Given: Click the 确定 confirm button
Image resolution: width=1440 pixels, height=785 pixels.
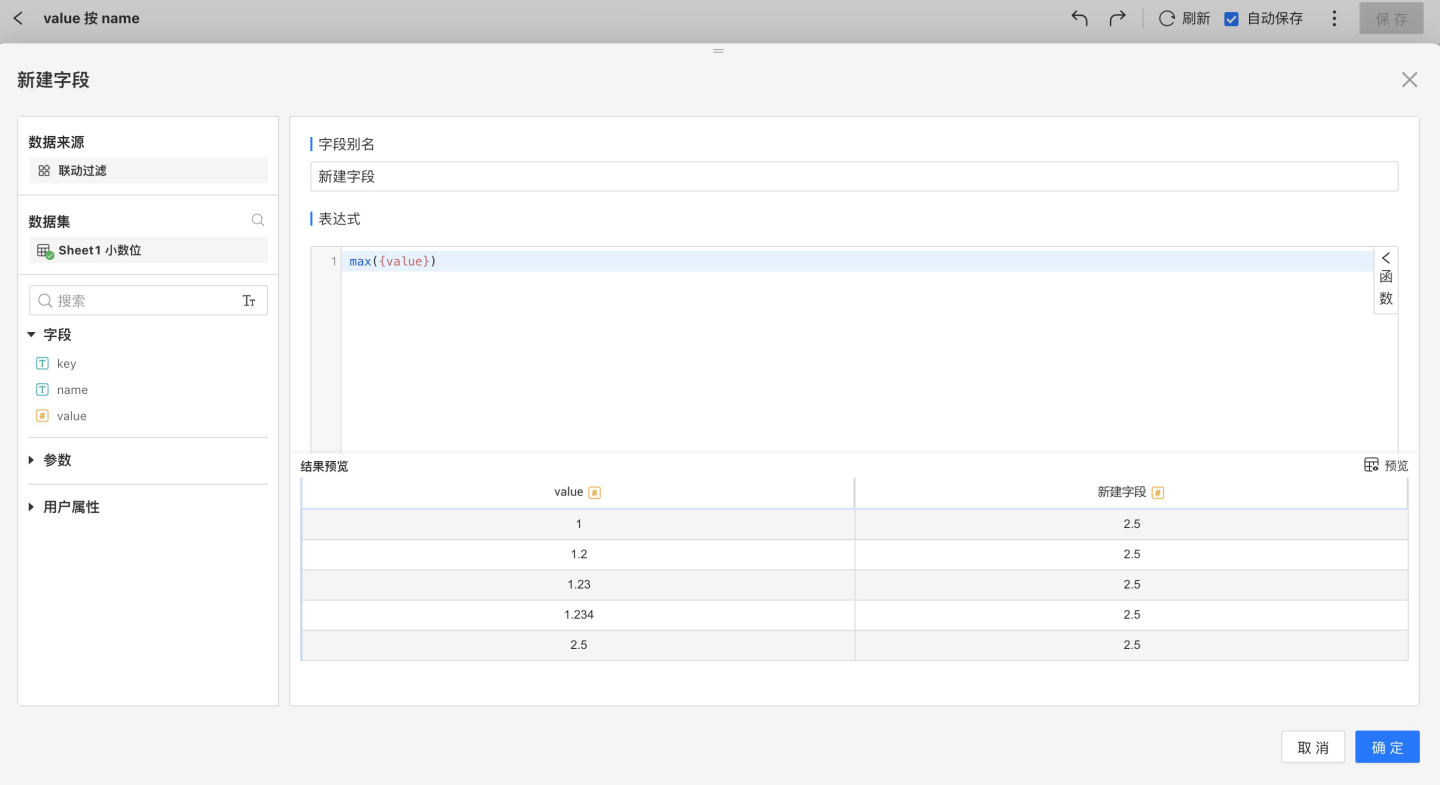Looking at the screenshot, I should 1387,747.
